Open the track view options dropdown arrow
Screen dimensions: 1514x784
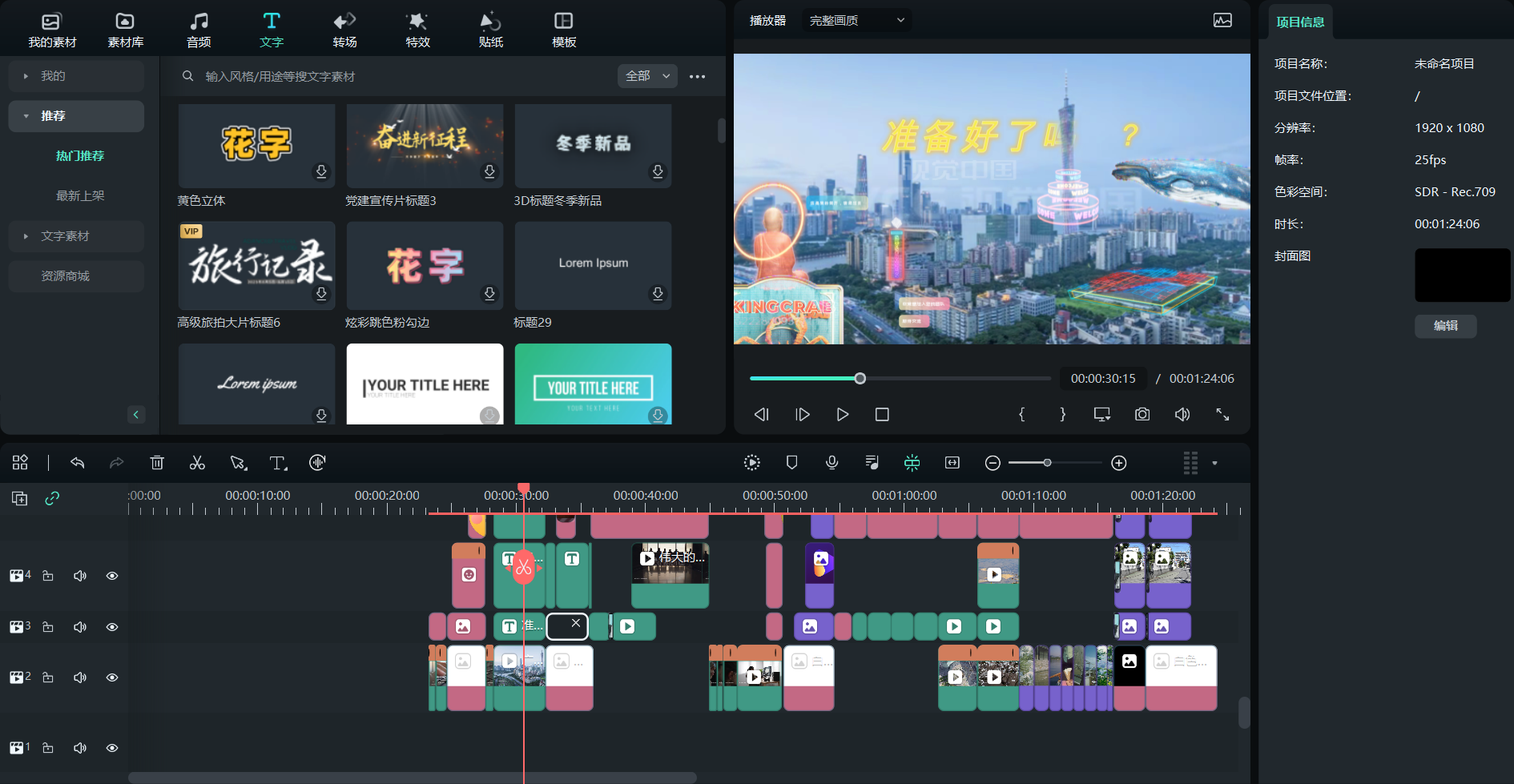pyautogui.click(x=1214, y=463)
